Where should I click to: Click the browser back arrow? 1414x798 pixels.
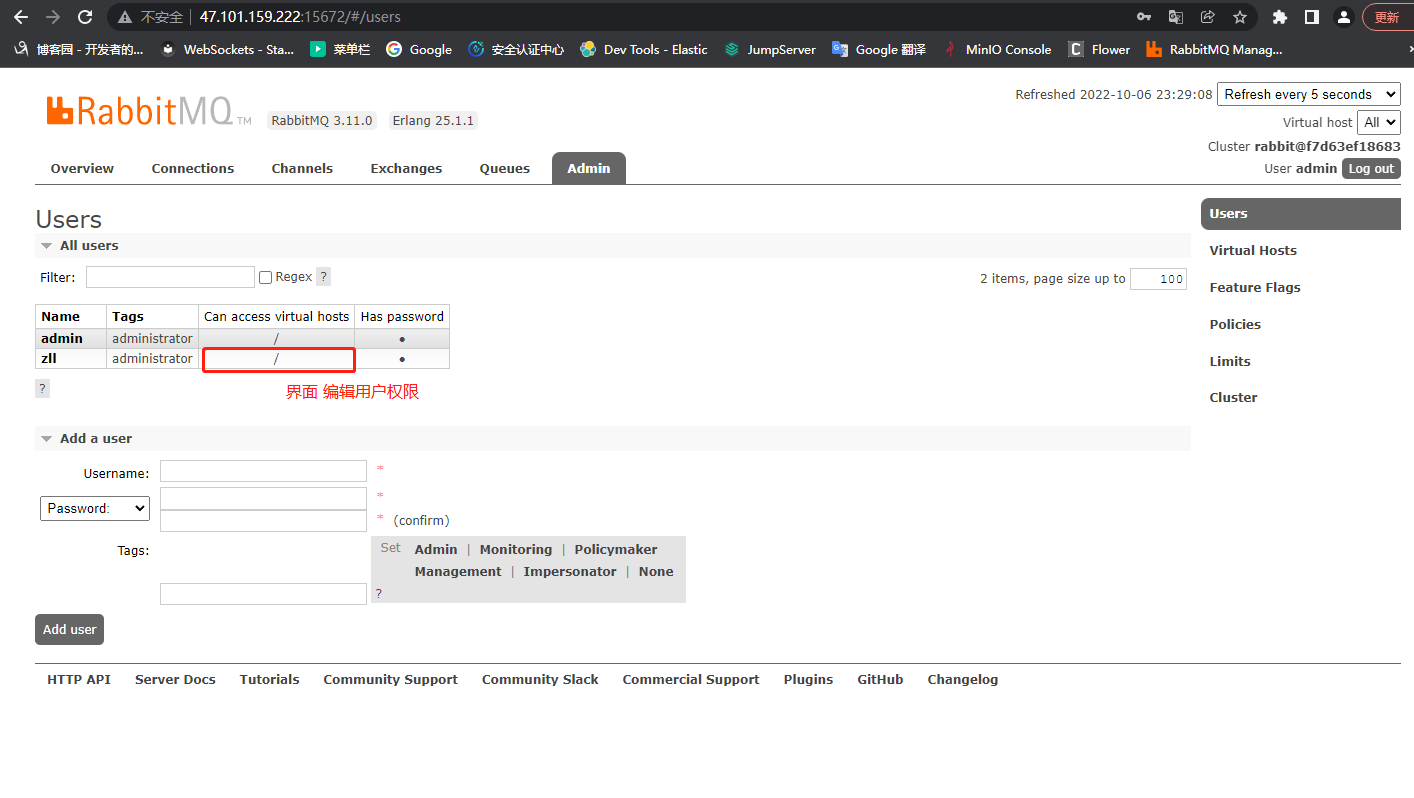point(21,17)
